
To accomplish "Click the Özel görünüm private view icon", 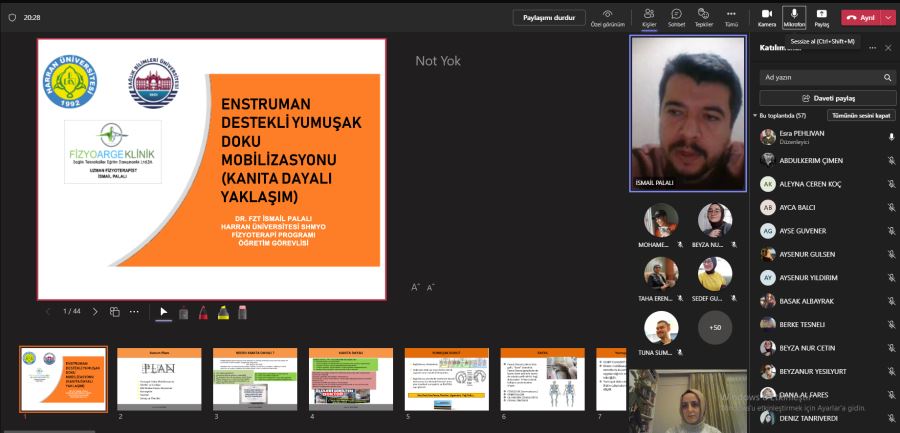I will (x=607, y=17).
